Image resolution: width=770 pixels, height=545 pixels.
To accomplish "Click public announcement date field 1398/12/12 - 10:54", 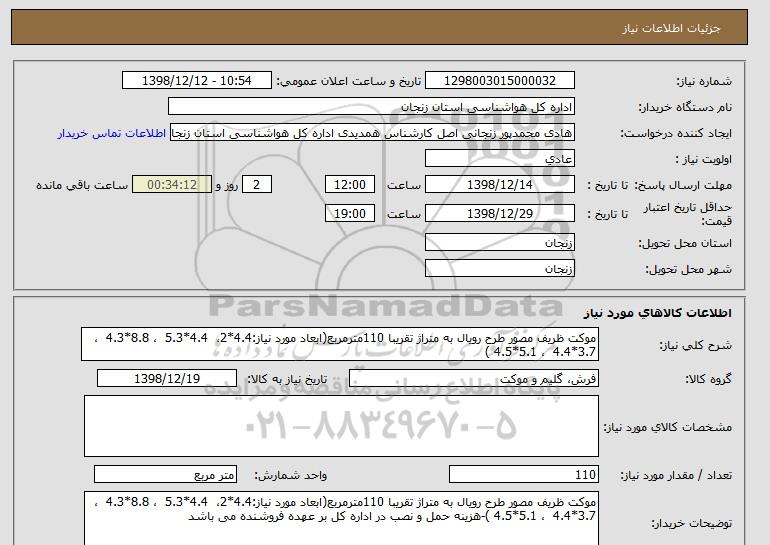I will 196,81.
